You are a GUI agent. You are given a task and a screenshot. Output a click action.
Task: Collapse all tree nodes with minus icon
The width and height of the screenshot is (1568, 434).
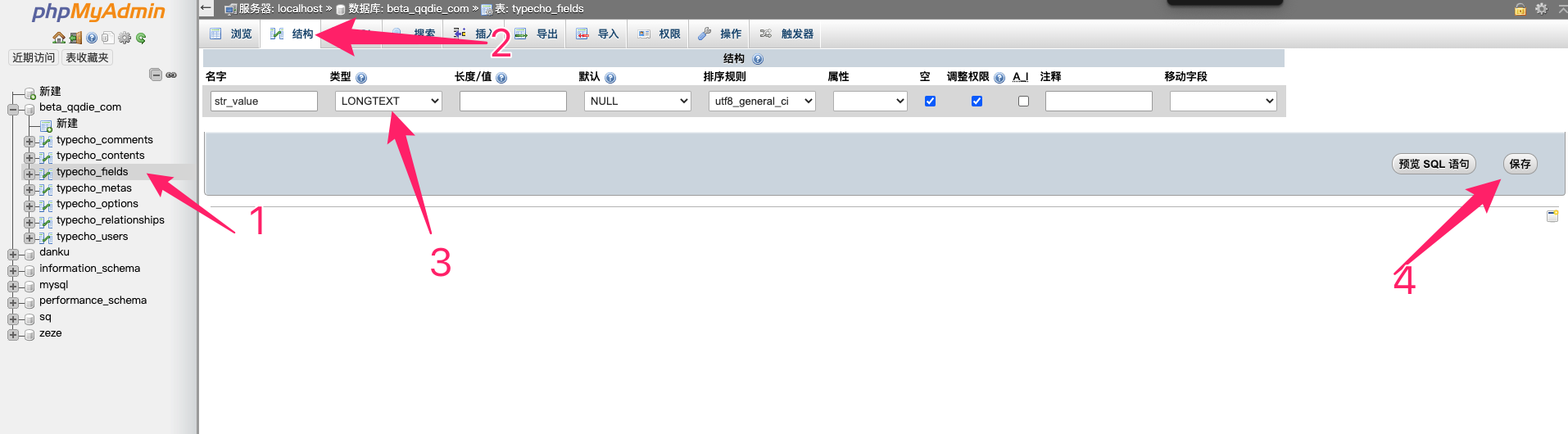[156, 75]
